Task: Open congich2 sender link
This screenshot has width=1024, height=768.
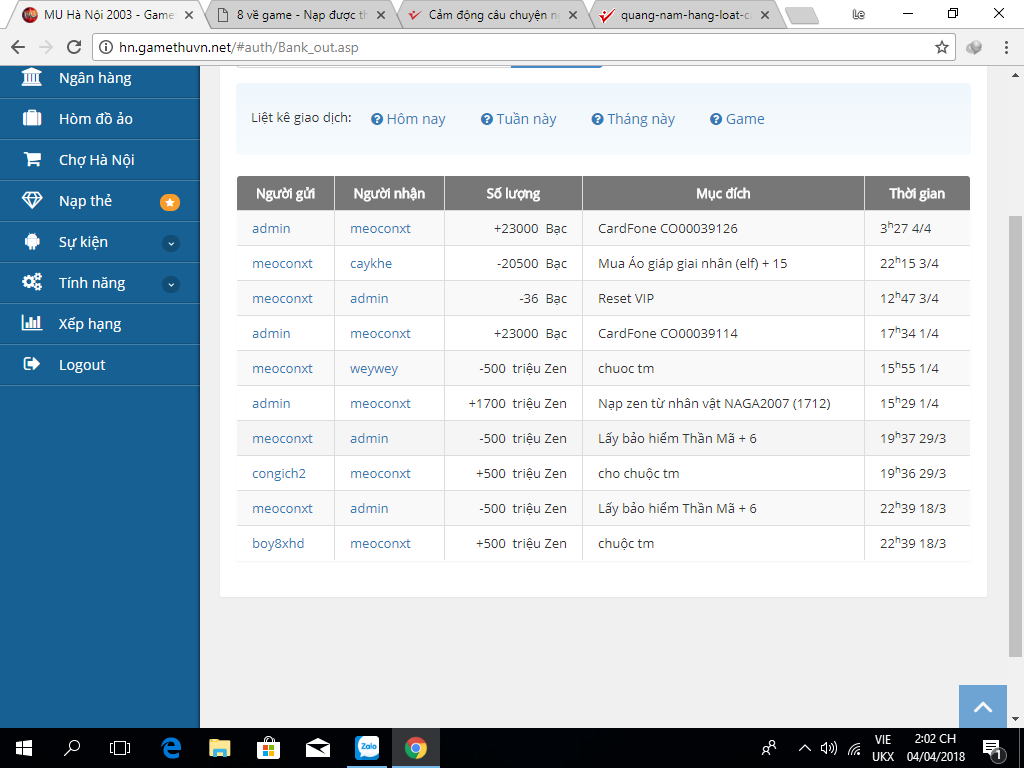Action: tap(279, 473)
